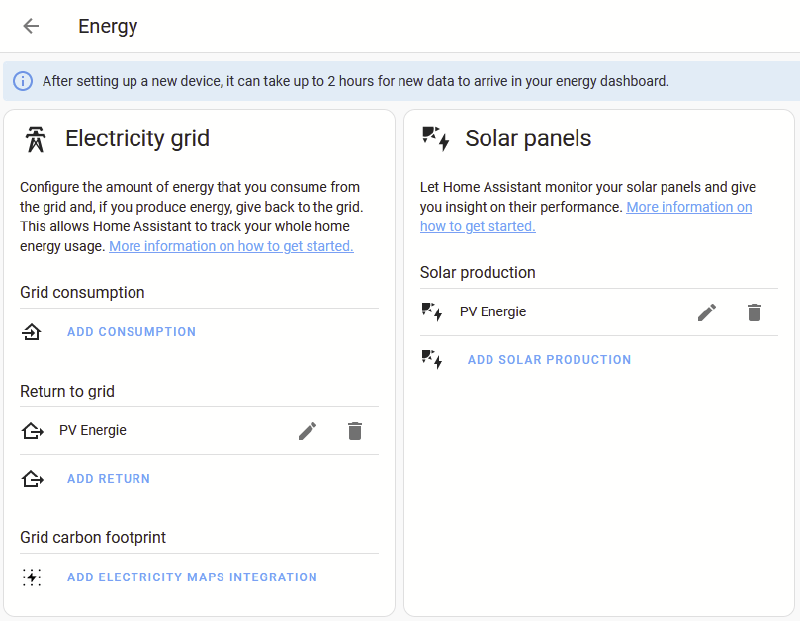Click the Solar panels header icon

point(436,138)
